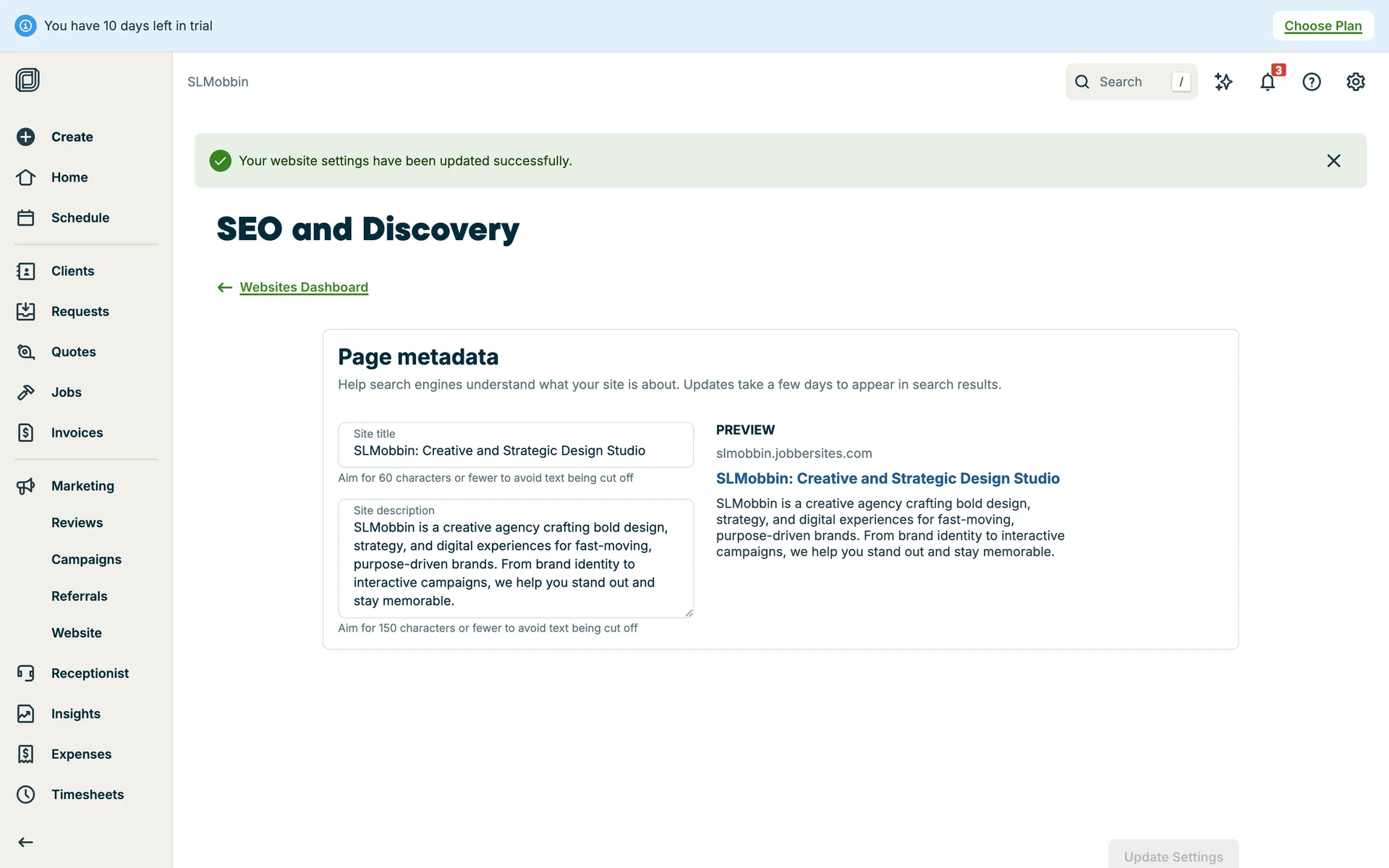The image size is (1389, 868).
Task: Go back to Websites Dashboard
Action: [304, 287]
